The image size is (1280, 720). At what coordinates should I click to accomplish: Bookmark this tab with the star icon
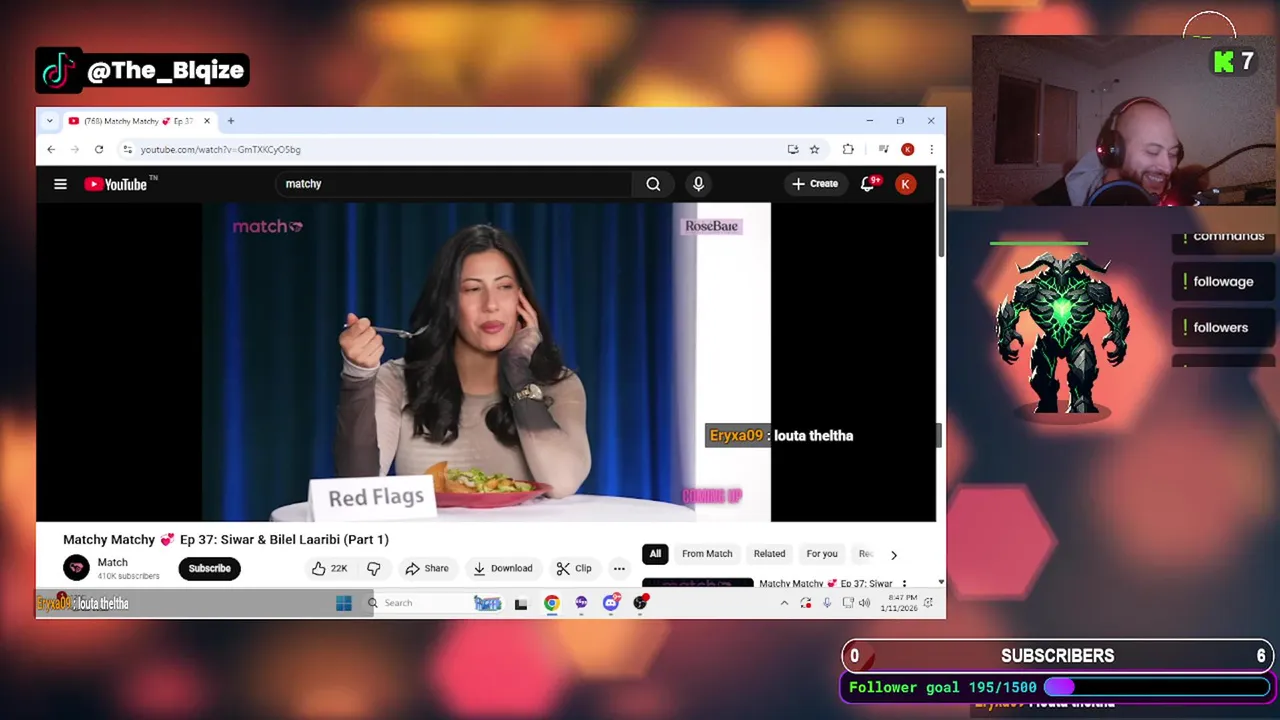[814, 149]
